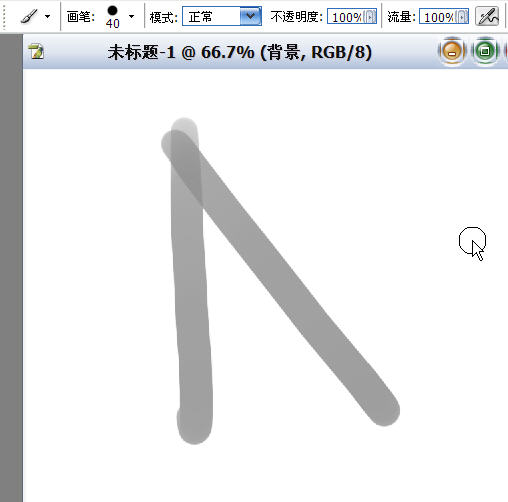Open the 模式 blend mode combo box arrow
The image size is (508, 502).
[x=251, y=16]
